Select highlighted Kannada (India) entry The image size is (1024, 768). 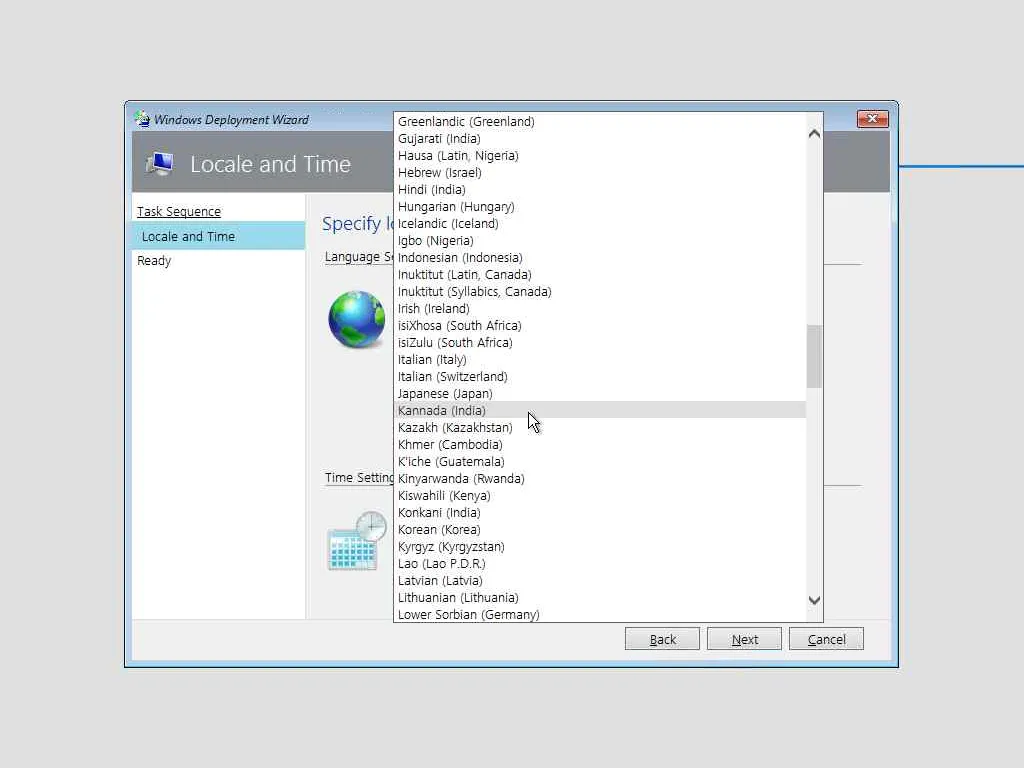pos(600,410)
